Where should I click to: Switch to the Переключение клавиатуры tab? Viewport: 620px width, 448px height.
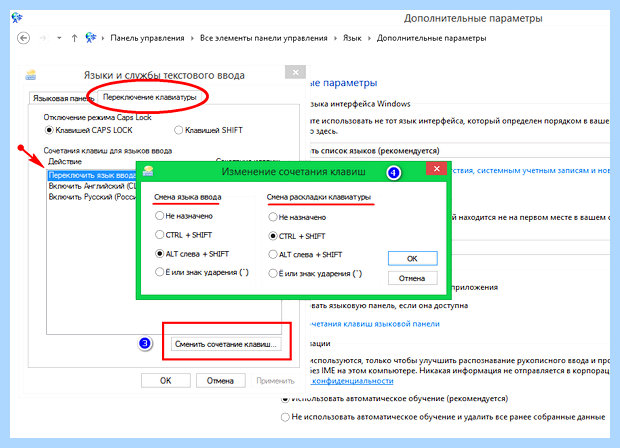(149, 97)
